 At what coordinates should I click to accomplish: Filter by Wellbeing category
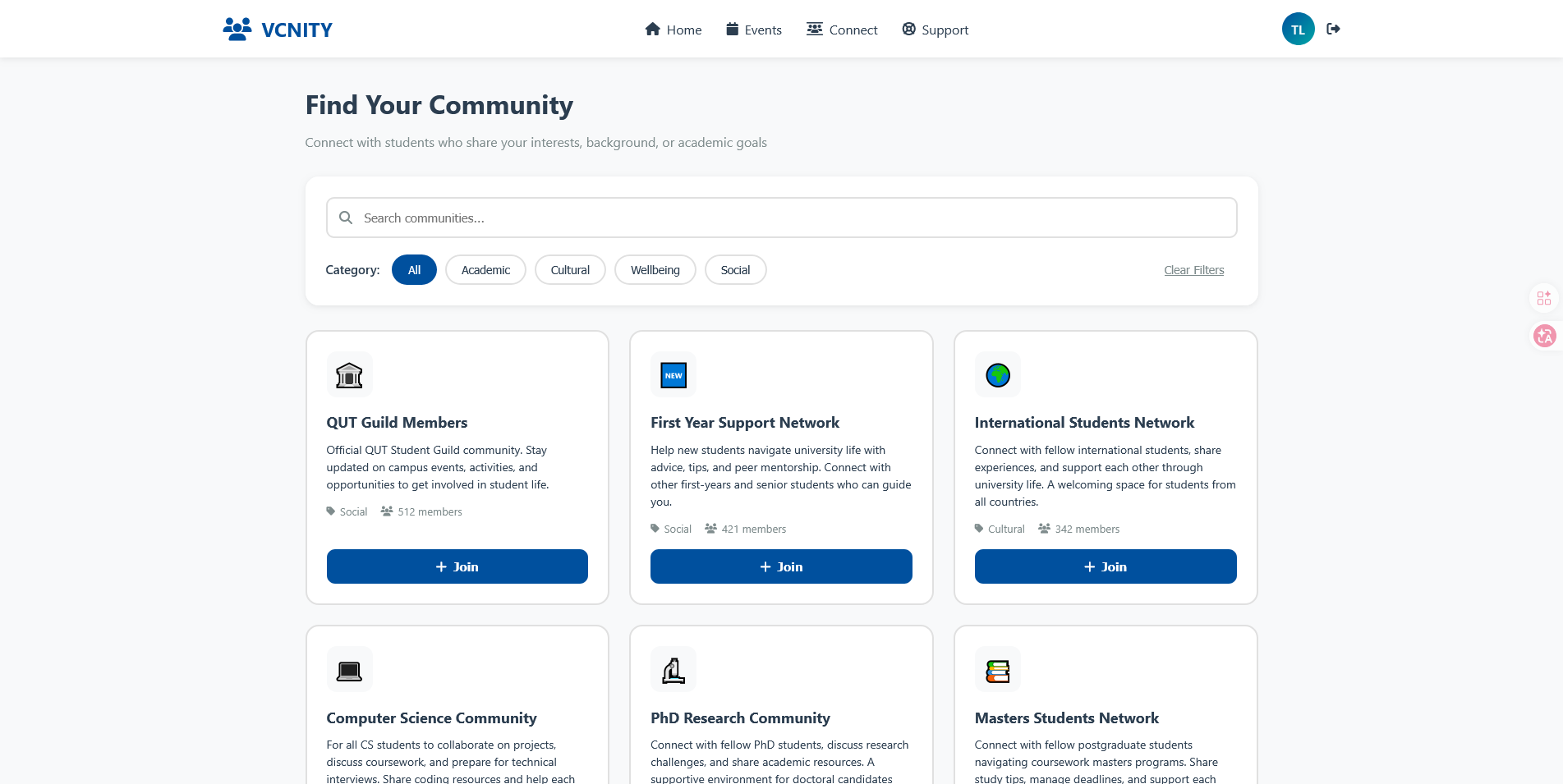click(655, 270)
